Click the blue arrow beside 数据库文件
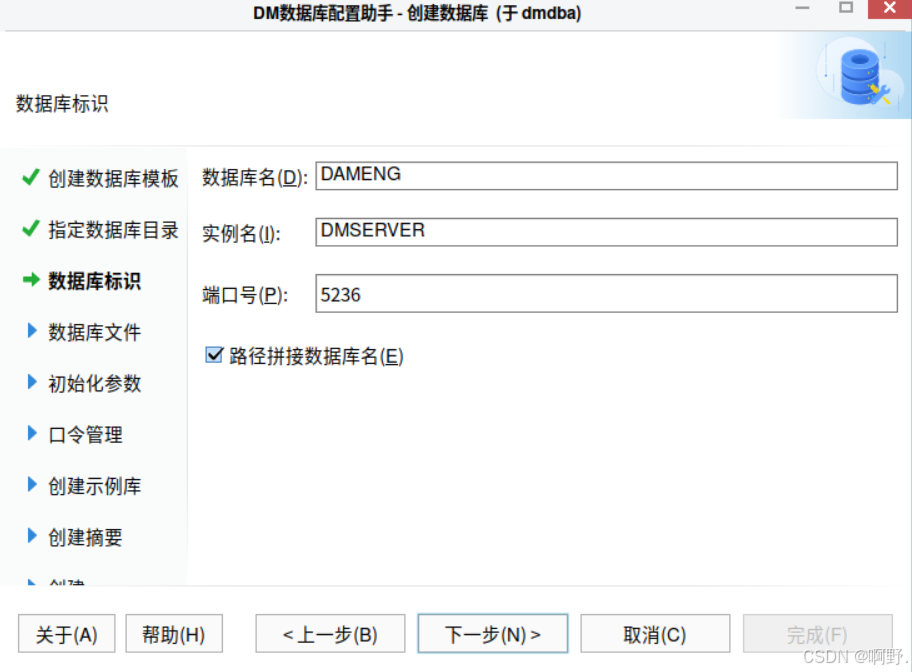This screenshot has width=912, height=672. coord(30,332)
